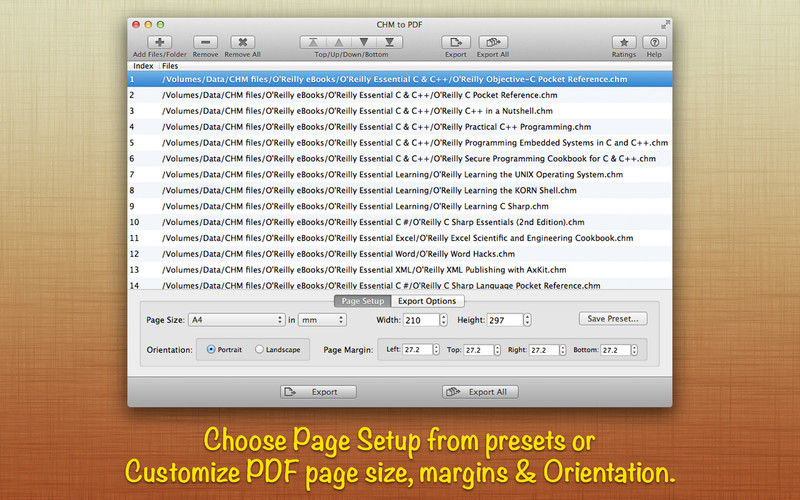This screenshot has height=500, width=800.
Task: Click the bottom Export button
Action: [x=318, y=392]
